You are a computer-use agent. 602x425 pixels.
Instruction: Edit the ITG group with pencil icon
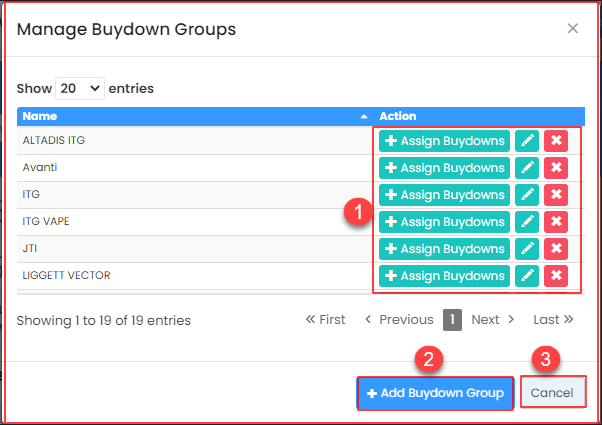click(x=527, y=195)
